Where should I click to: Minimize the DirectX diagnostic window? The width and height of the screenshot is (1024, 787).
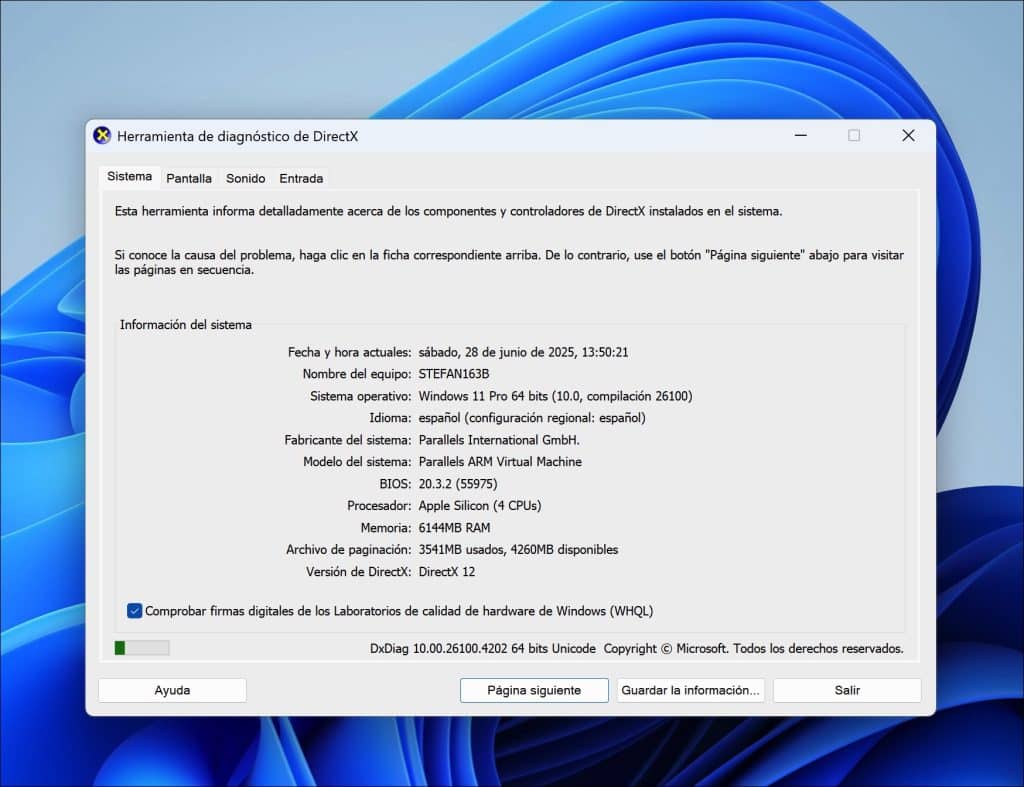tap(801, 136)
